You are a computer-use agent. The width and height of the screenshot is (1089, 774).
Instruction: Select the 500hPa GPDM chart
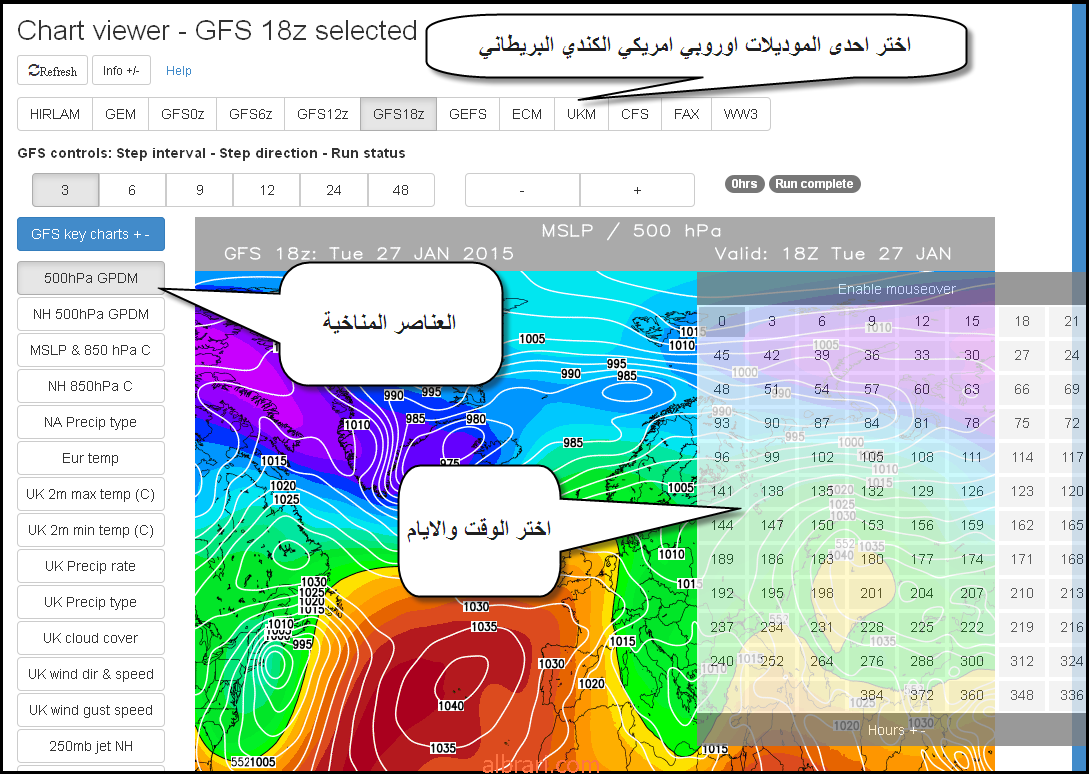[x=91, y=278]
